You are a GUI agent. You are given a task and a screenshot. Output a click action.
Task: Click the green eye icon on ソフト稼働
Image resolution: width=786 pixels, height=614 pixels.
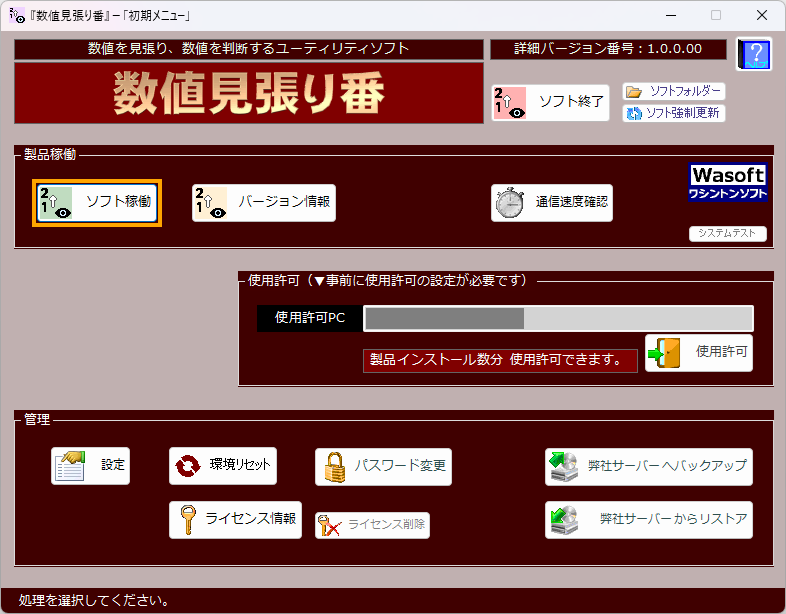coord(55,203)
